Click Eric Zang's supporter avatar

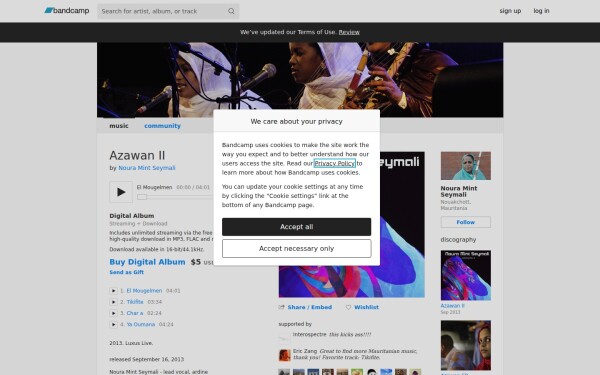point(284,355)
